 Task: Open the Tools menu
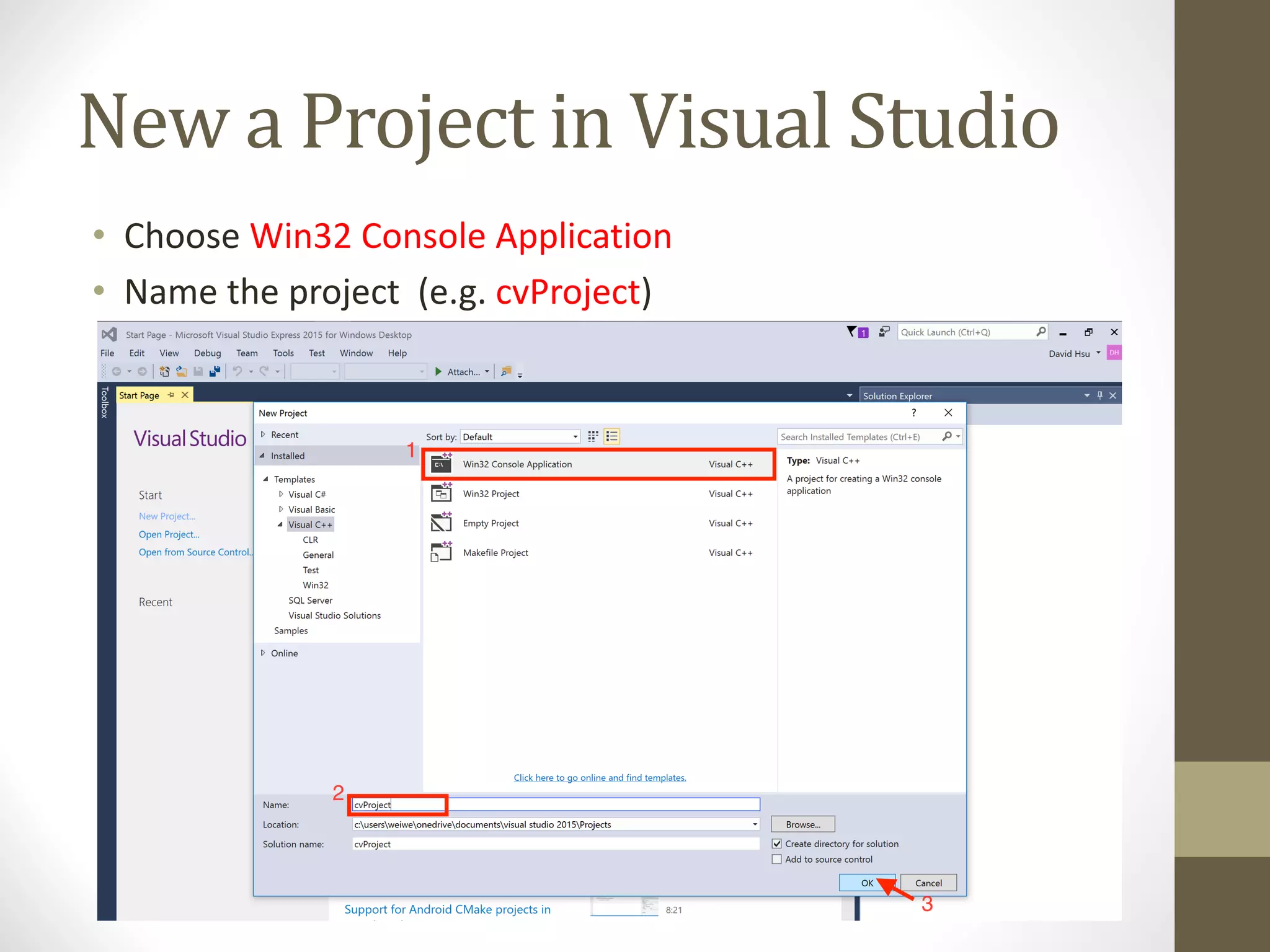pyautogui.click(x=283, y=353)
